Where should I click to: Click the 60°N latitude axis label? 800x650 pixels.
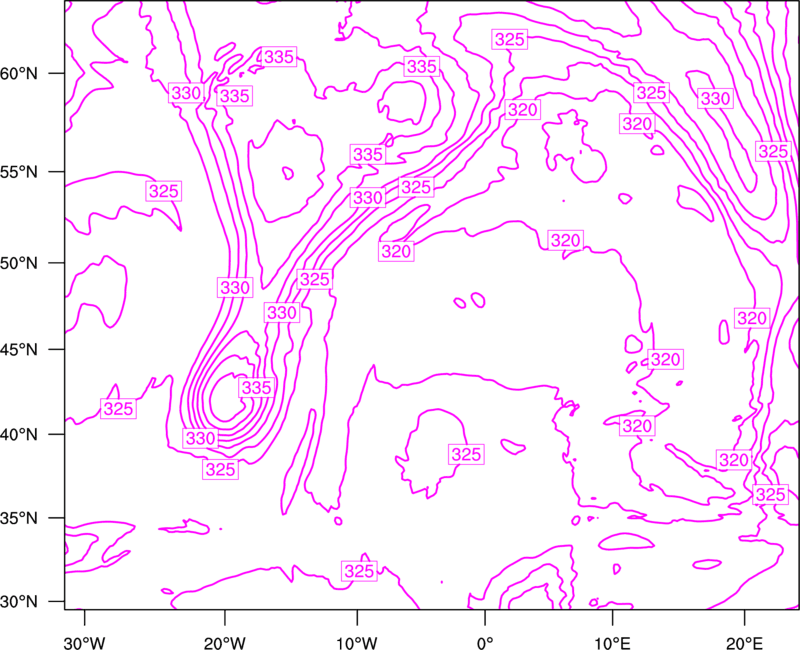click(19, 73)
